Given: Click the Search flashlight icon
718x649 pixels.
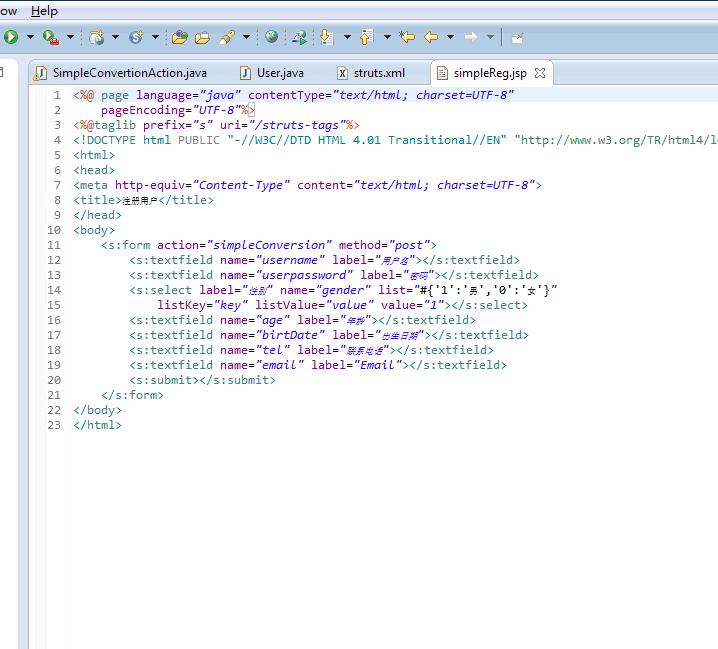Looking at the screenshot, I should click(227, 37).
